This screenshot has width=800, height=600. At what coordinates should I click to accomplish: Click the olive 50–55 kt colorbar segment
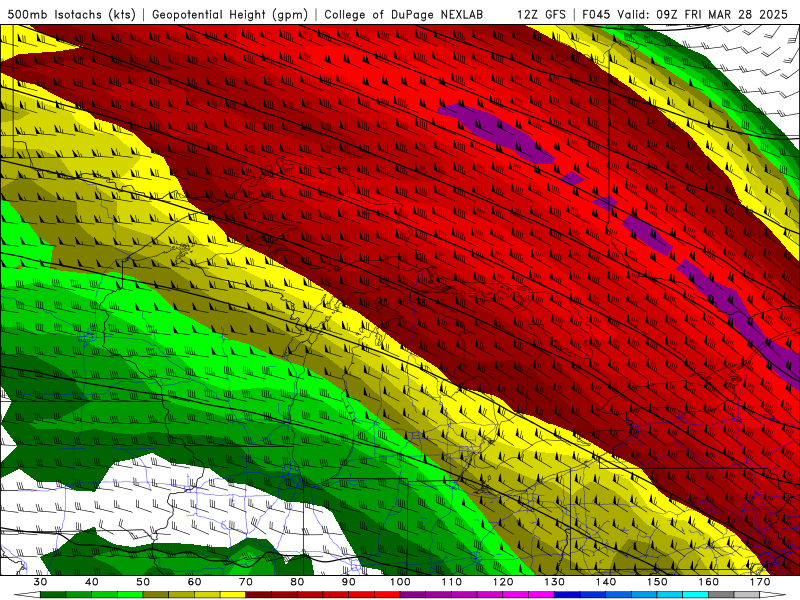point(156,595)
